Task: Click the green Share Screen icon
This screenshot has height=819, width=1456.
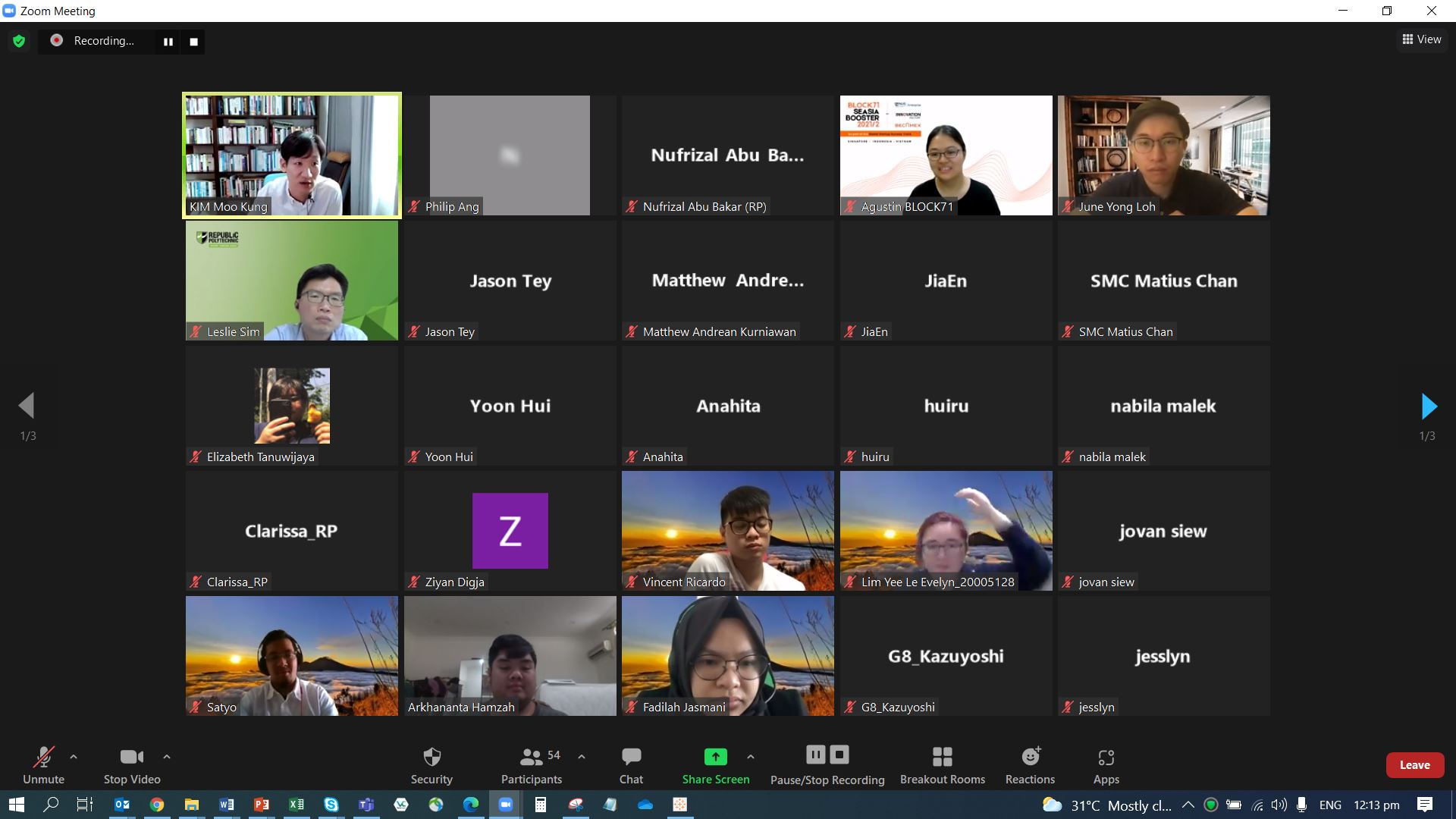Action: click(715, 757)
